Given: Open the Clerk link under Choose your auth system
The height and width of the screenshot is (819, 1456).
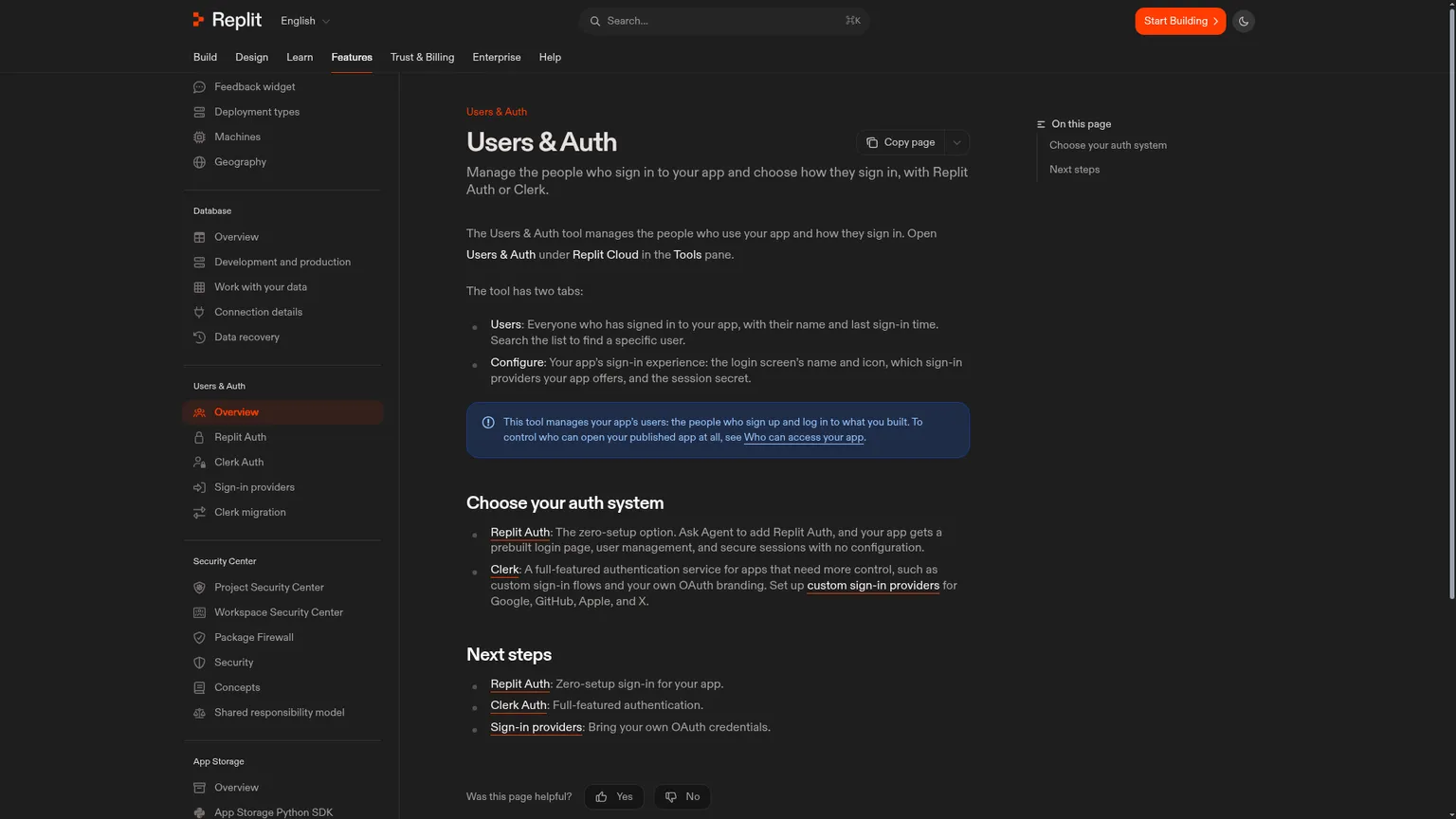Looking at the screenshot, I should [504, 570].
